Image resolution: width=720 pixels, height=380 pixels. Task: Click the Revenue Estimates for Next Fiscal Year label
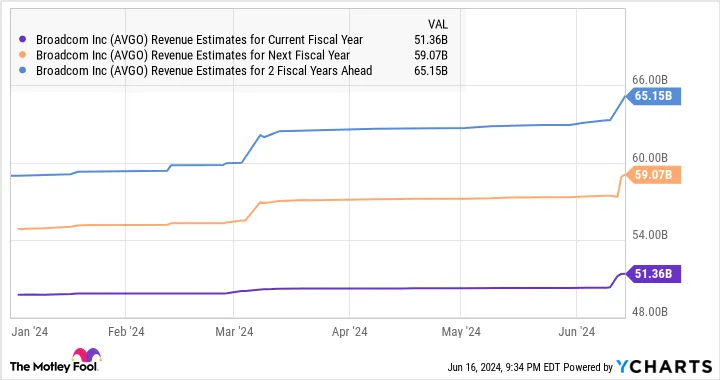pyautogui.click(x=193, y=56)
